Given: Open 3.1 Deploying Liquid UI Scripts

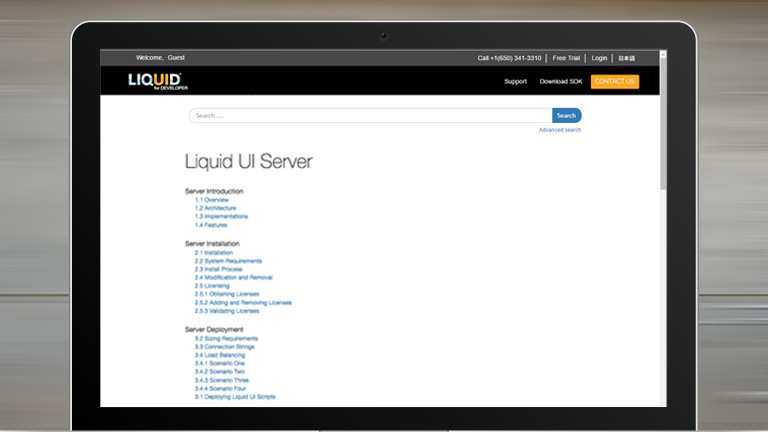Looking at the screenshot, I should (x=234, y=397).
